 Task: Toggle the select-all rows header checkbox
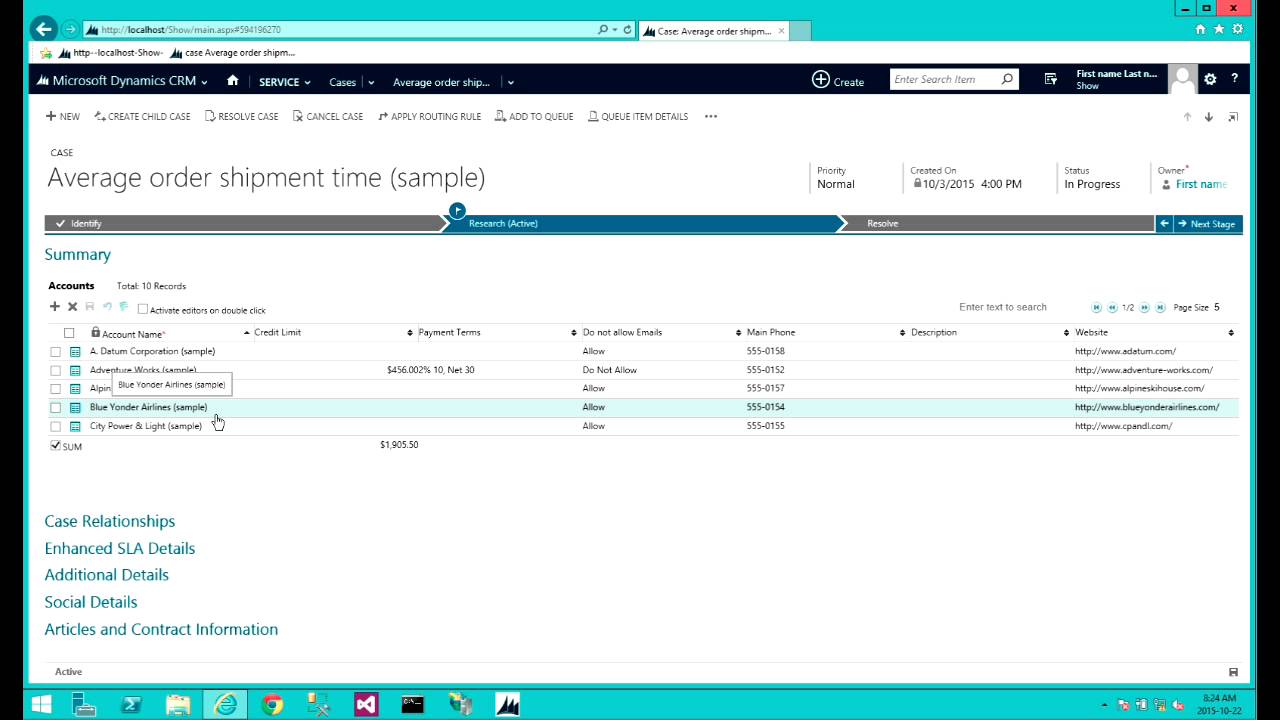click(69, 333)
